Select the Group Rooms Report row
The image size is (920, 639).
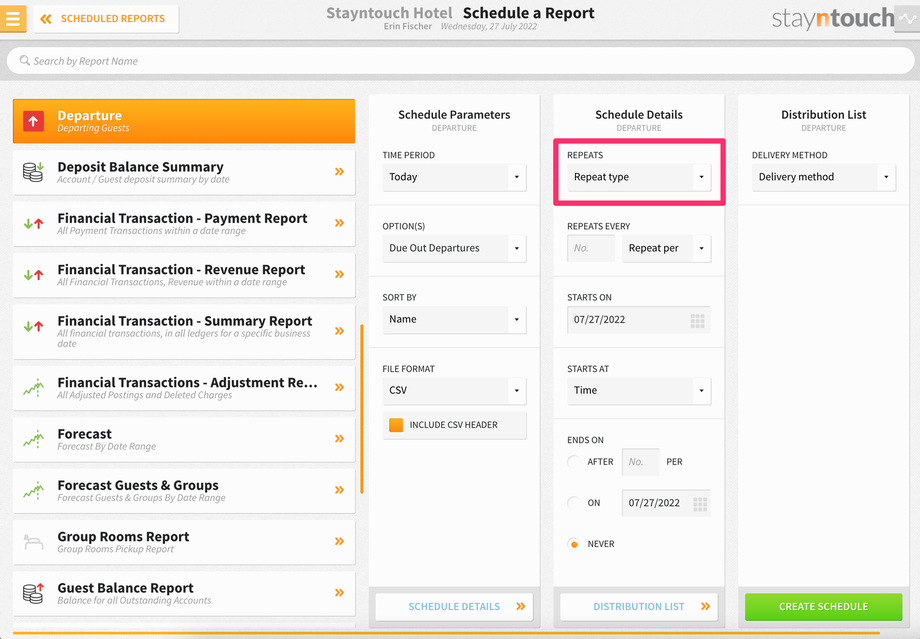pos(184,542)
